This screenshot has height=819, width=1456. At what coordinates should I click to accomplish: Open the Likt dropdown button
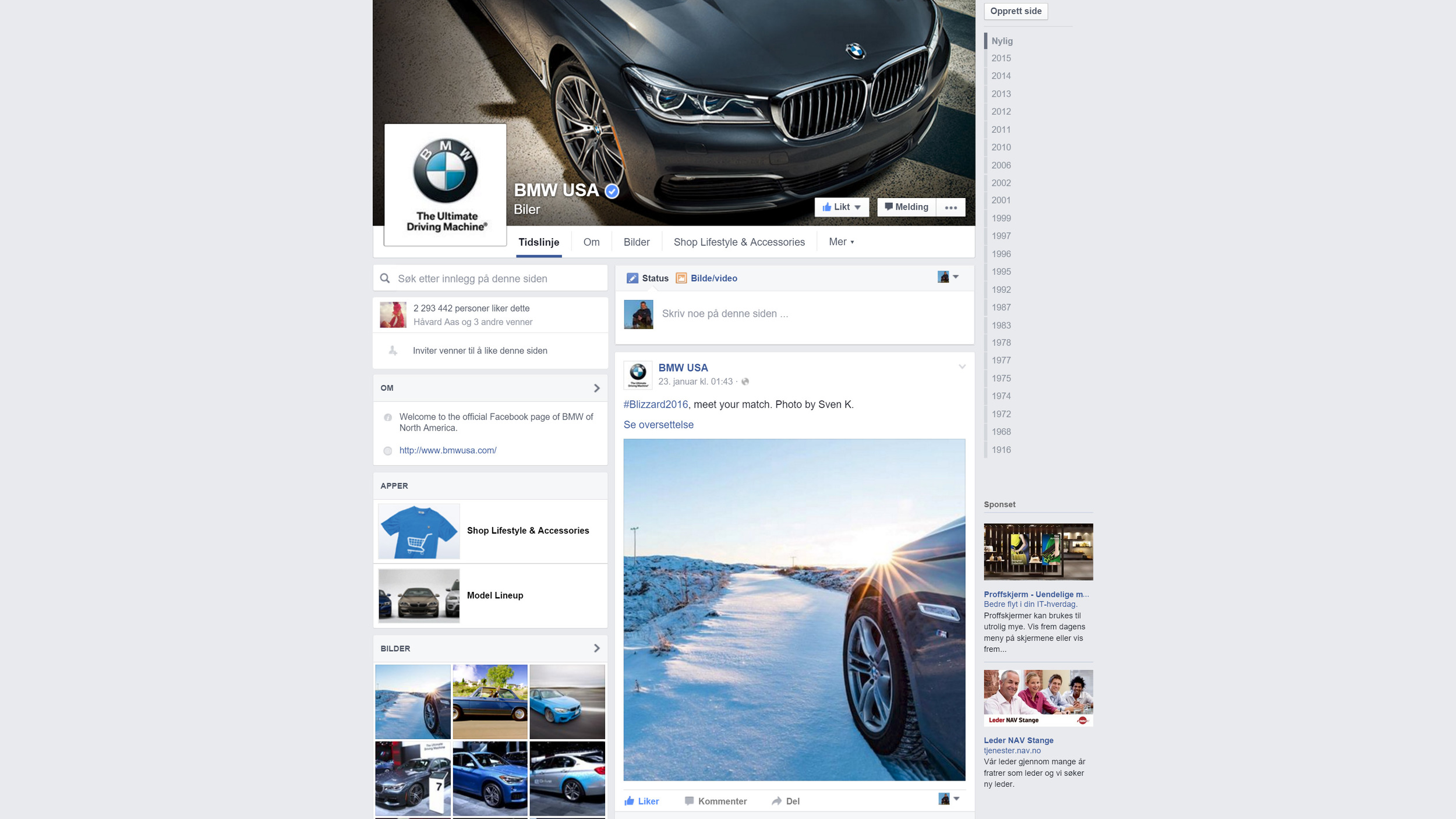click(842, 207)
